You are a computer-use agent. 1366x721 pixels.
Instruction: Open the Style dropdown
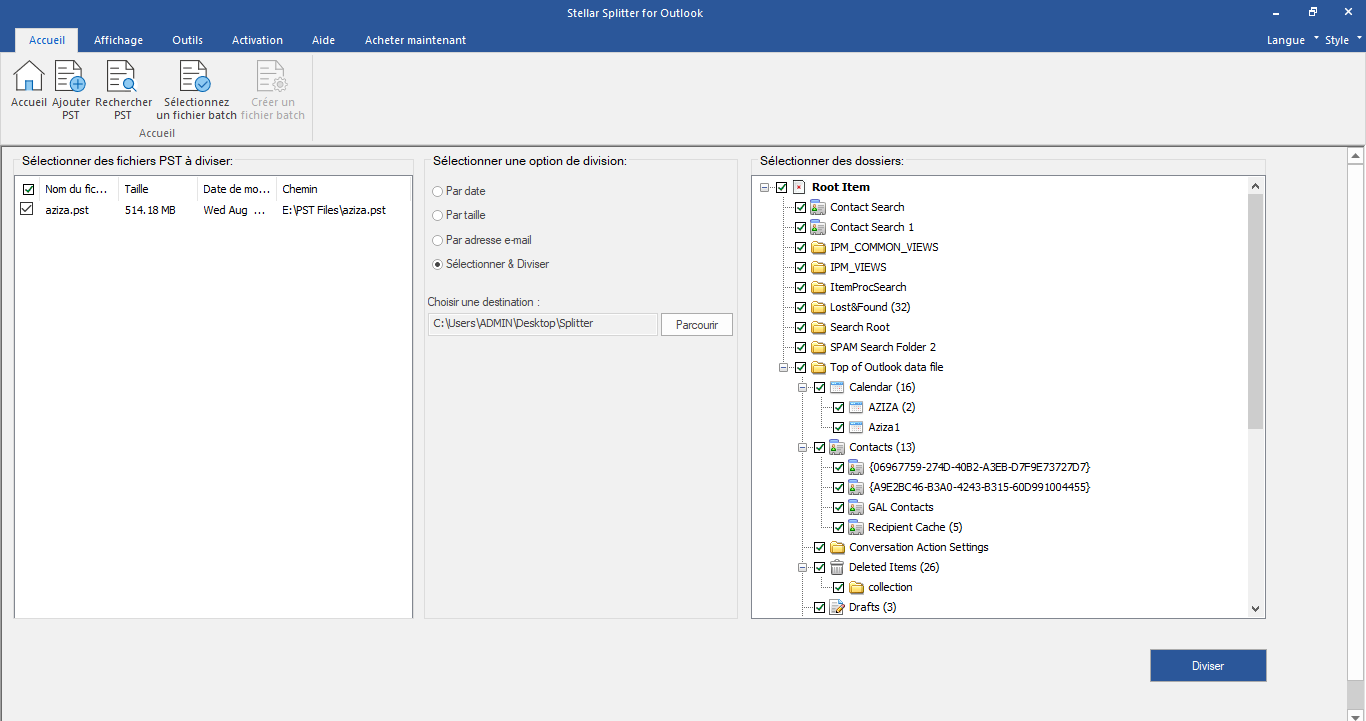coord(1343,40)
